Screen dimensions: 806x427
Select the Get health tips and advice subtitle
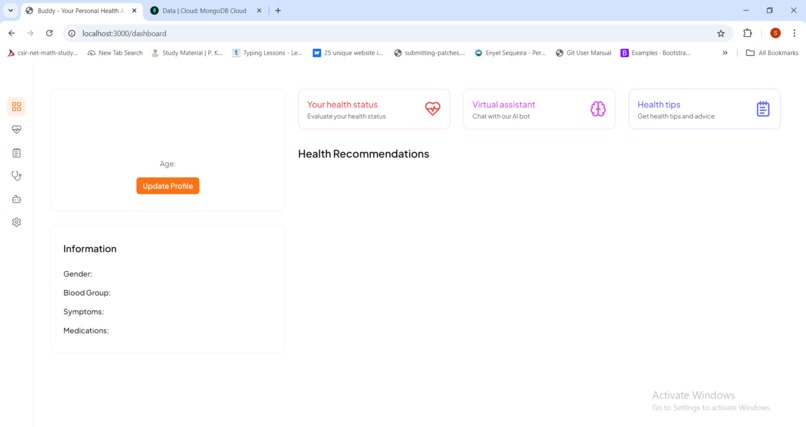[x=676, y=117]
